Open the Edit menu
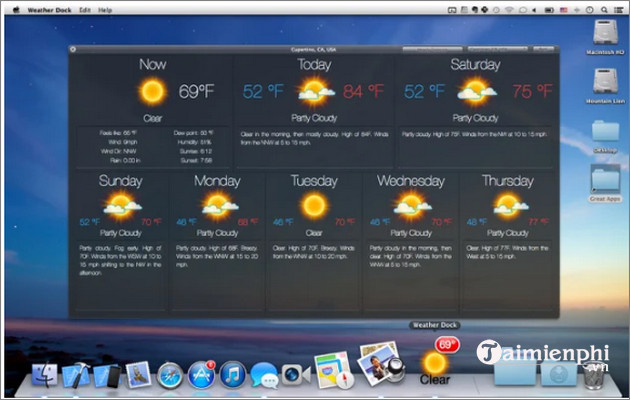Screen dimensions: 630x400 85,10
